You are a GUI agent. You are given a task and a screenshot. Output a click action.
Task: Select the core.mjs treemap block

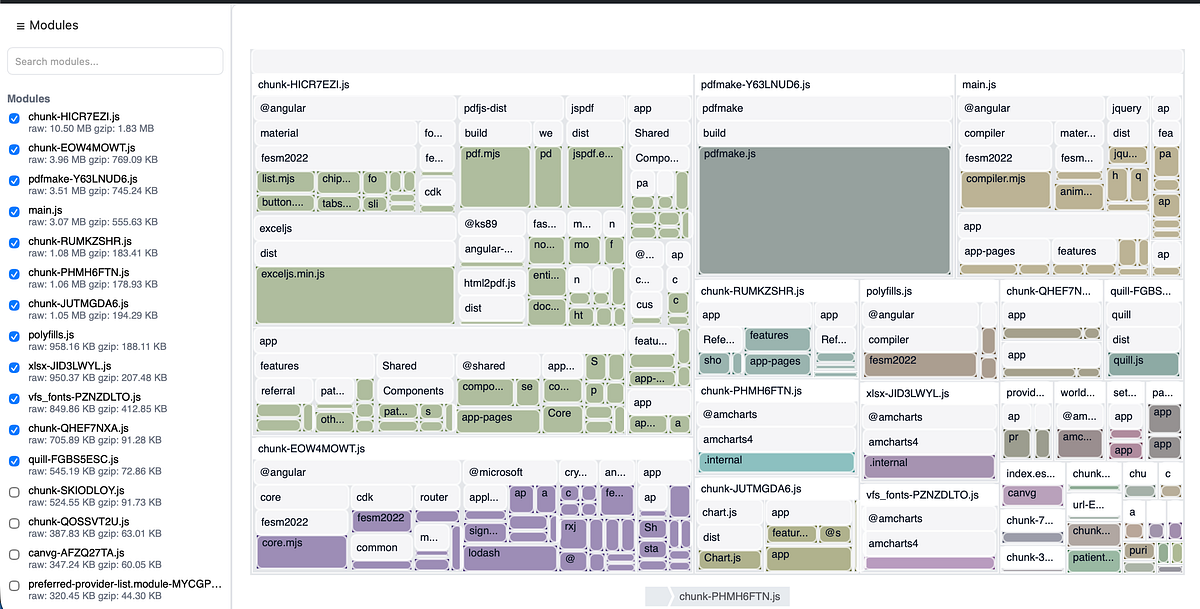301,553
